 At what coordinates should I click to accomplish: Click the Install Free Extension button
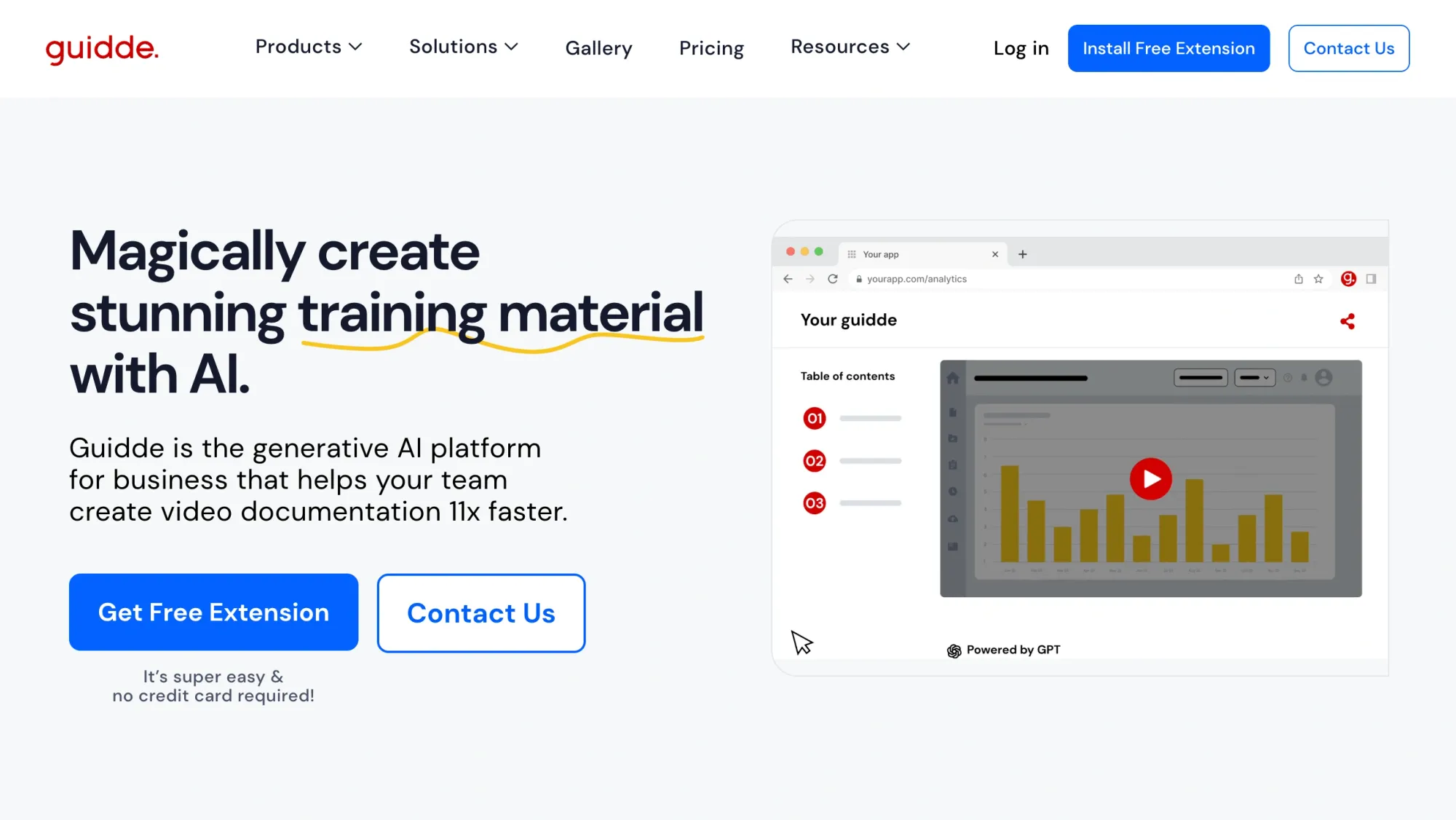point(1168,48)
